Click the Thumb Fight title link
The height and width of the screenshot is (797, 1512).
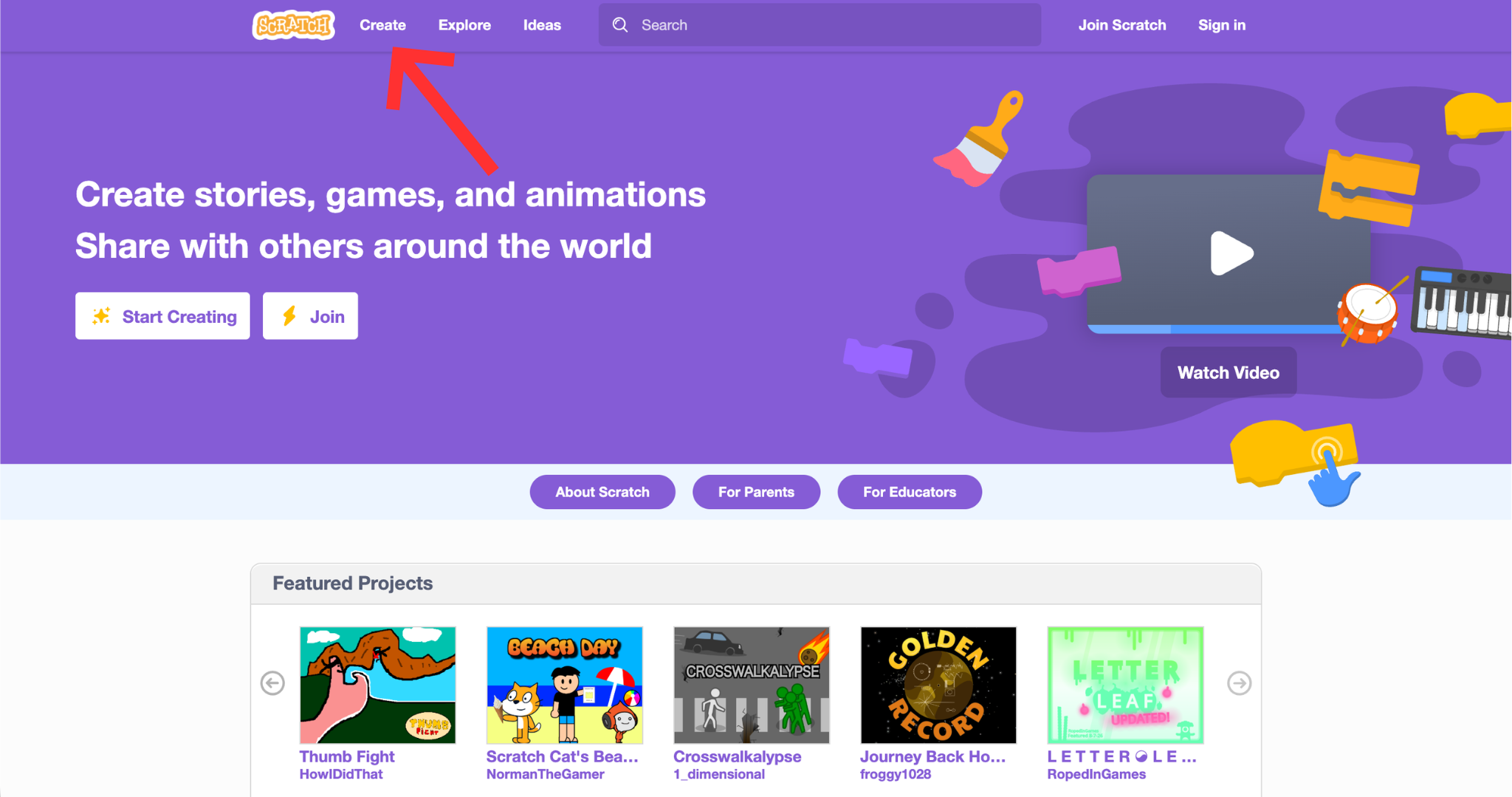347,756
